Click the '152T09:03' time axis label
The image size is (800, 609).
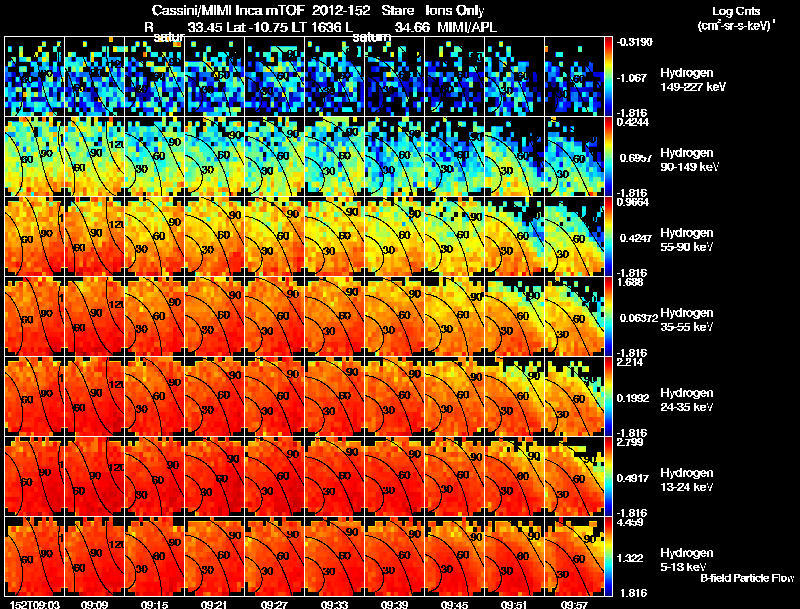point(35,604)
